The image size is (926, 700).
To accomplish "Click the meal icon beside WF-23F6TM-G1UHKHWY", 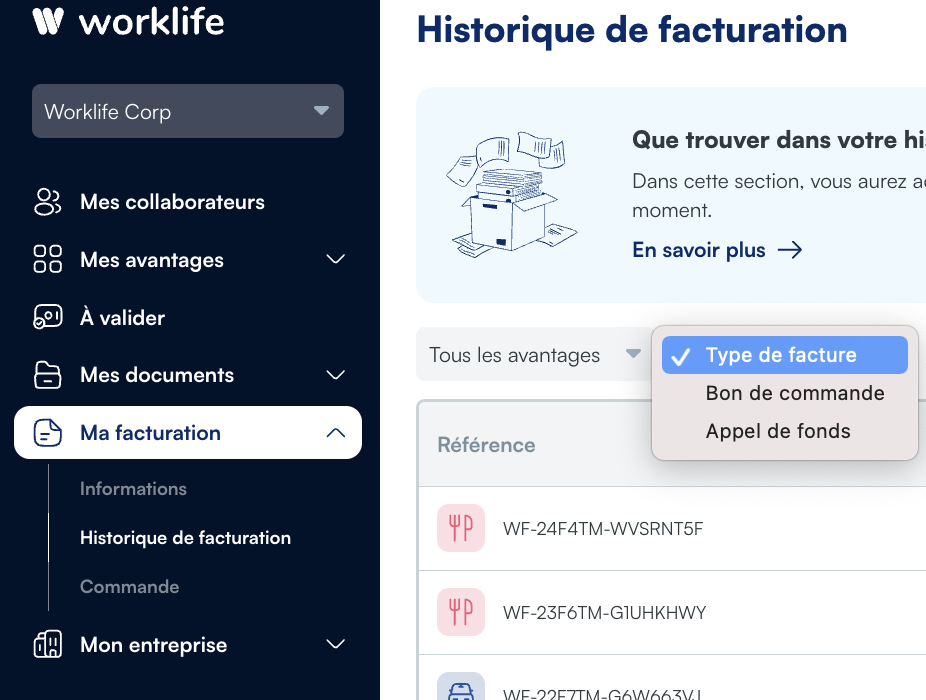I will tap(460, 612).
